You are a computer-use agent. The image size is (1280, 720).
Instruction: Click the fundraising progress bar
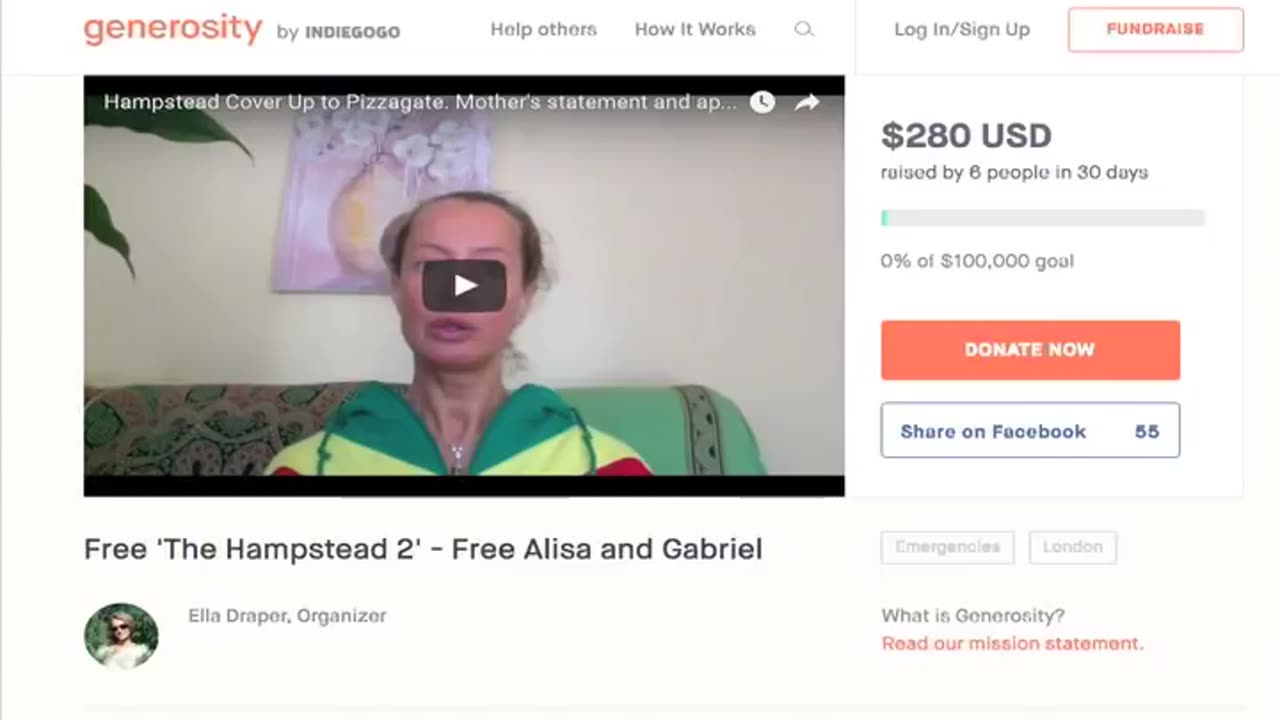(x=1042, y=218)
